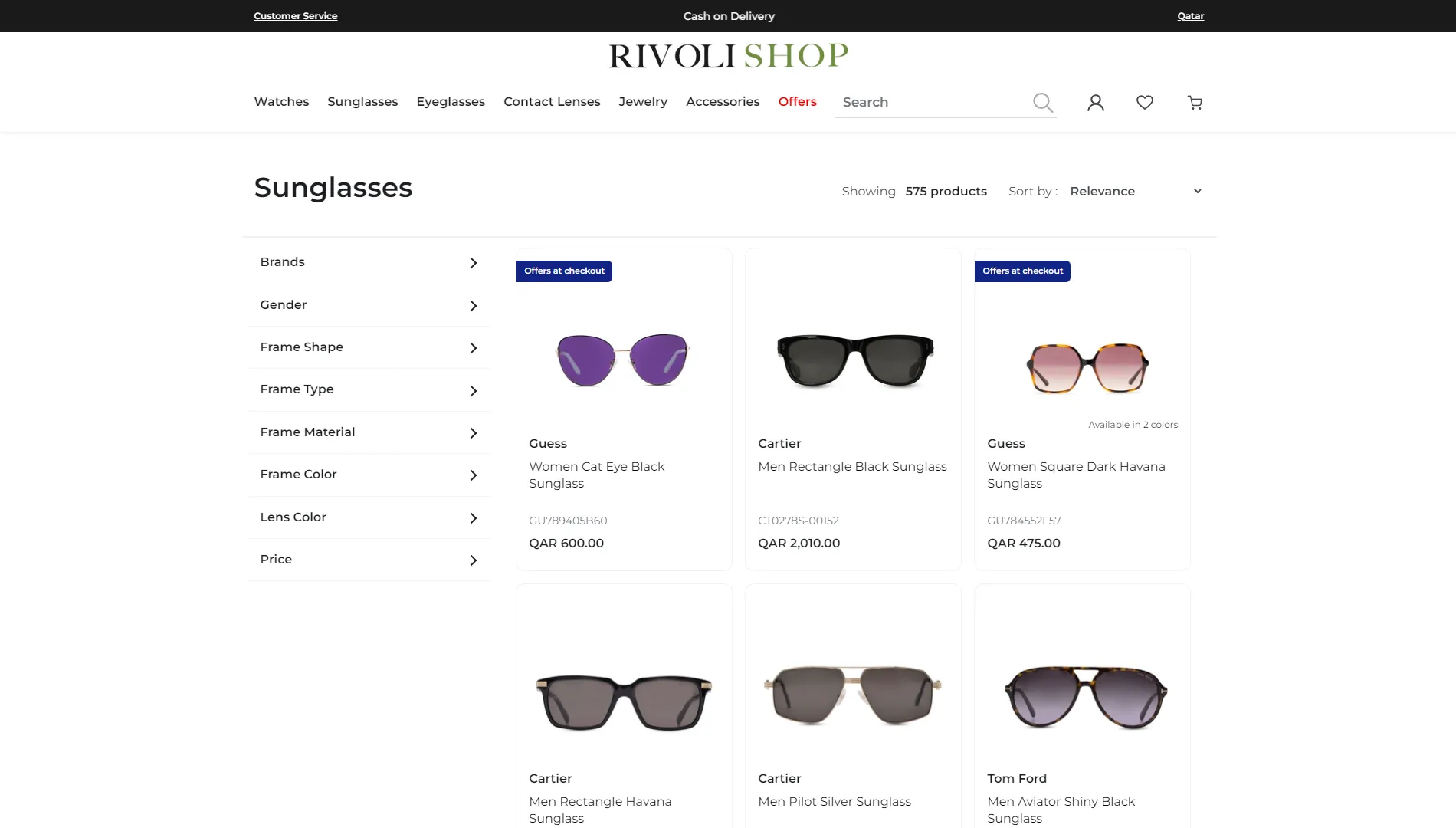The height and width of the screenshot is (828, 1456).
Task: Open the shopping cart icon
Action: (1195, 102)
